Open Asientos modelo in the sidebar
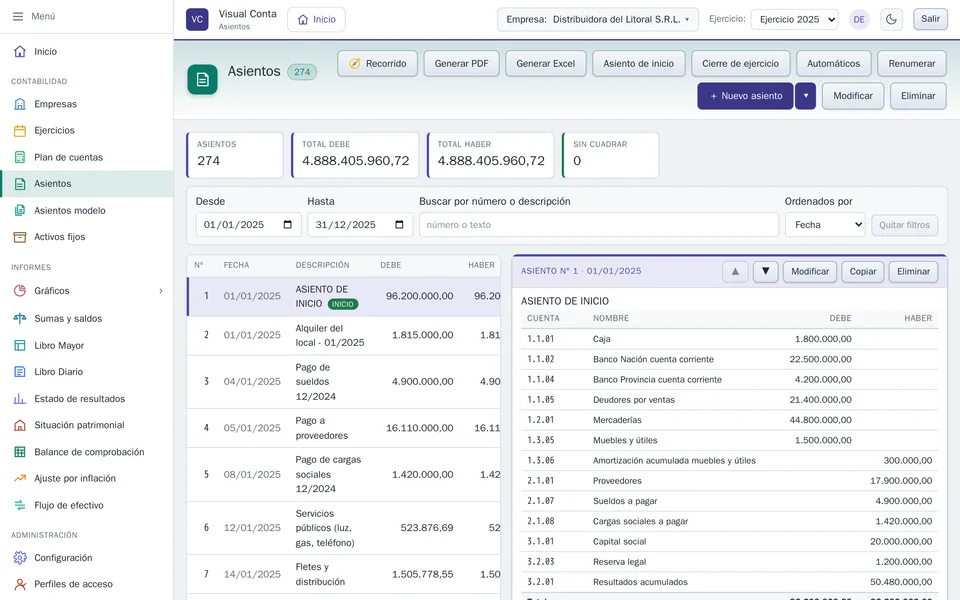The height and width of the screenshot is (600, 960). click(86, 211)
